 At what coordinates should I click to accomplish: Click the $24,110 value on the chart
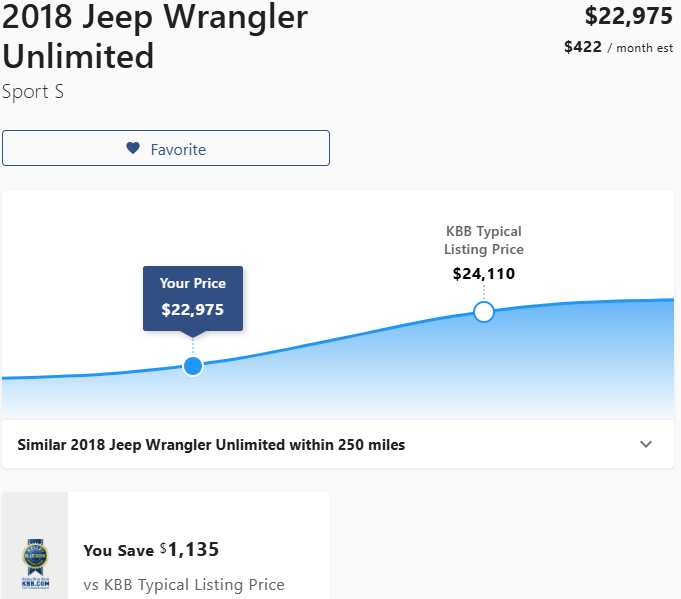coord(484,273)
